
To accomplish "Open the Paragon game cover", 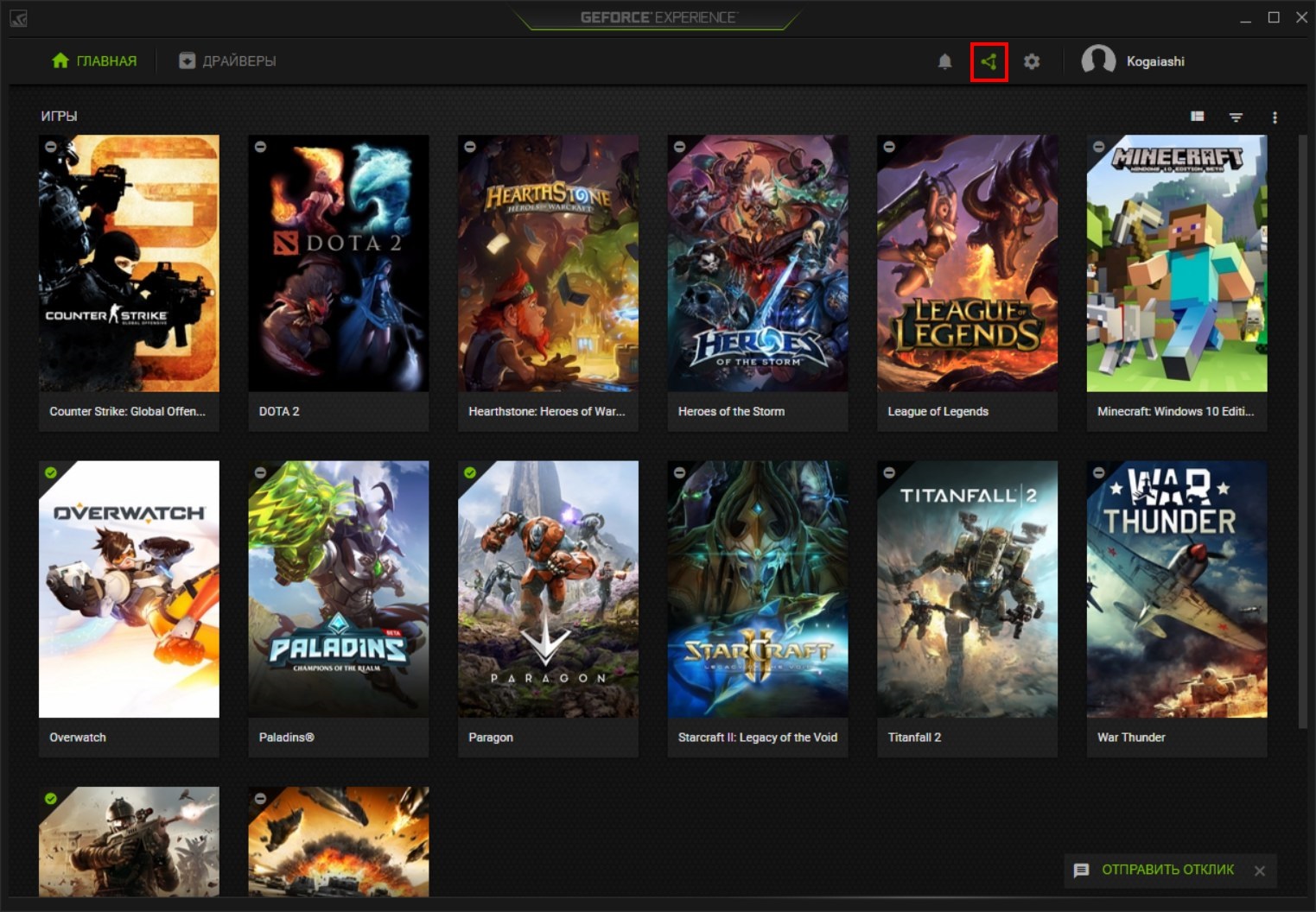I will click(x=548, y=589).
